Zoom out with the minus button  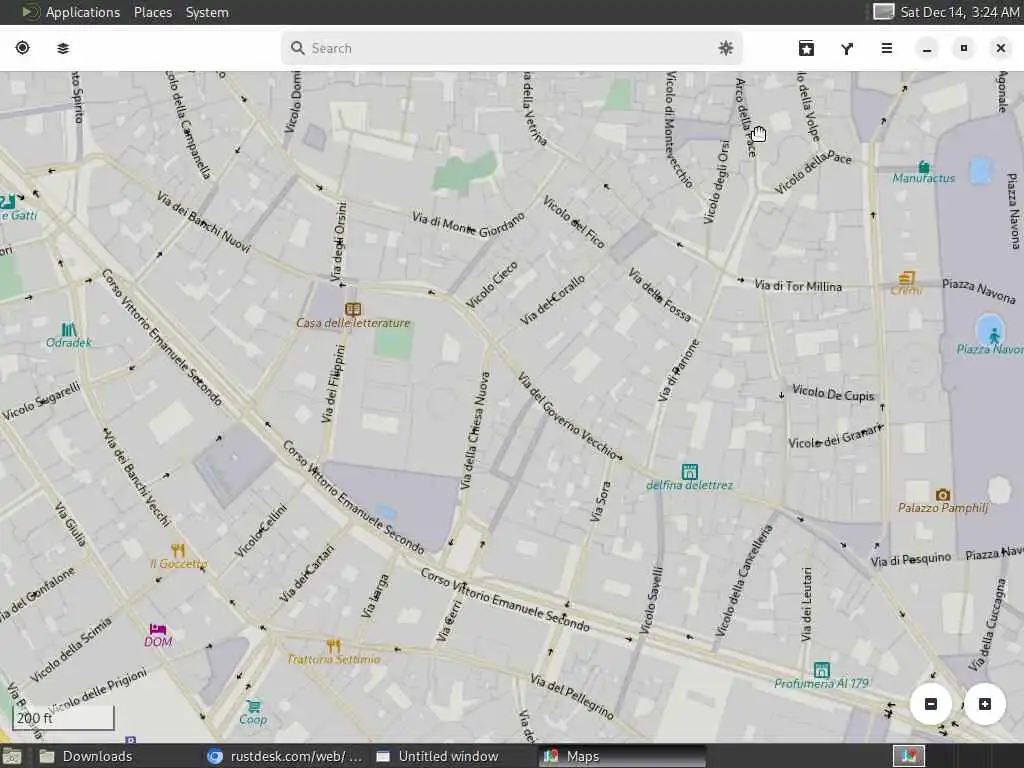tap(931, 703)
